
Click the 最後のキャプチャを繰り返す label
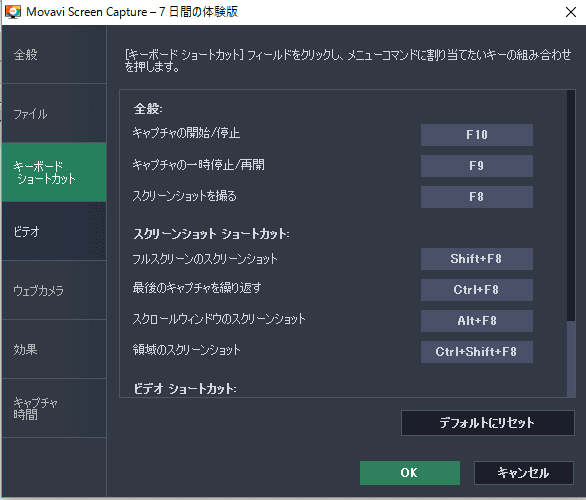tap(197, 288)
